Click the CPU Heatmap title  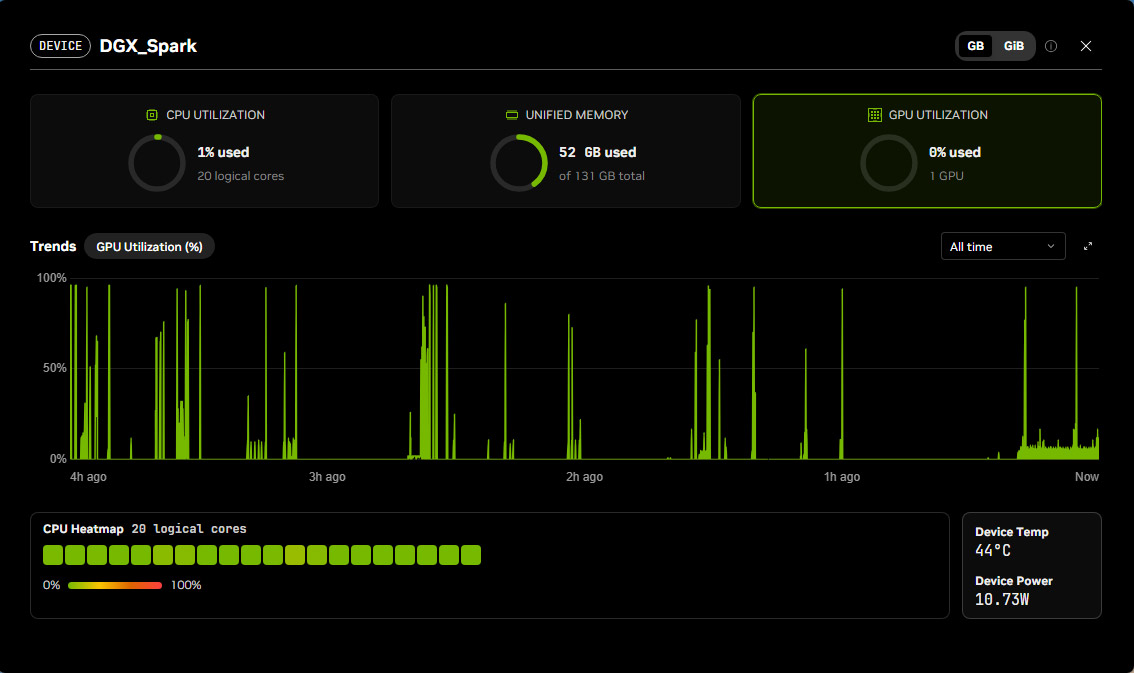(x=83, y=529)
